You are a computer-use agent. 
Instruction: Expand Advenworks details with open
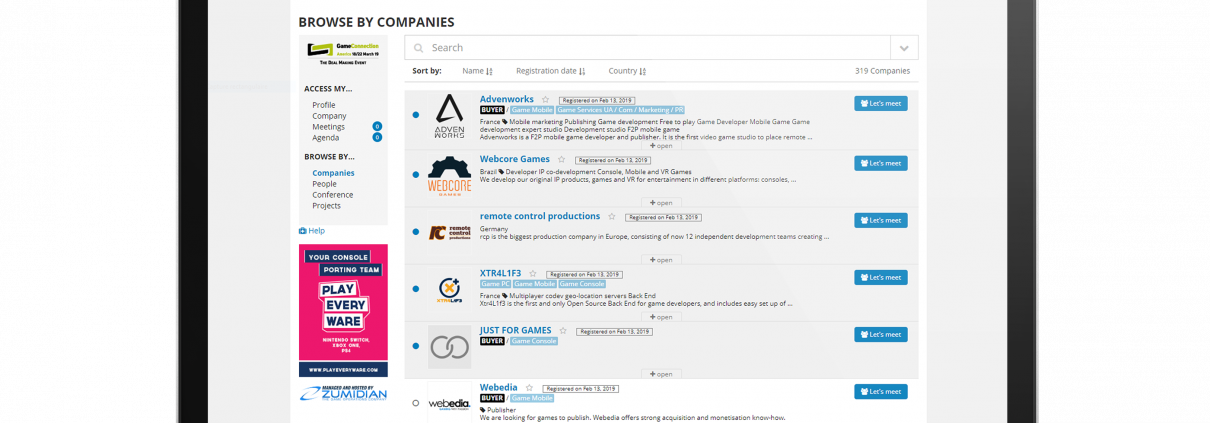tap(661, 146)
